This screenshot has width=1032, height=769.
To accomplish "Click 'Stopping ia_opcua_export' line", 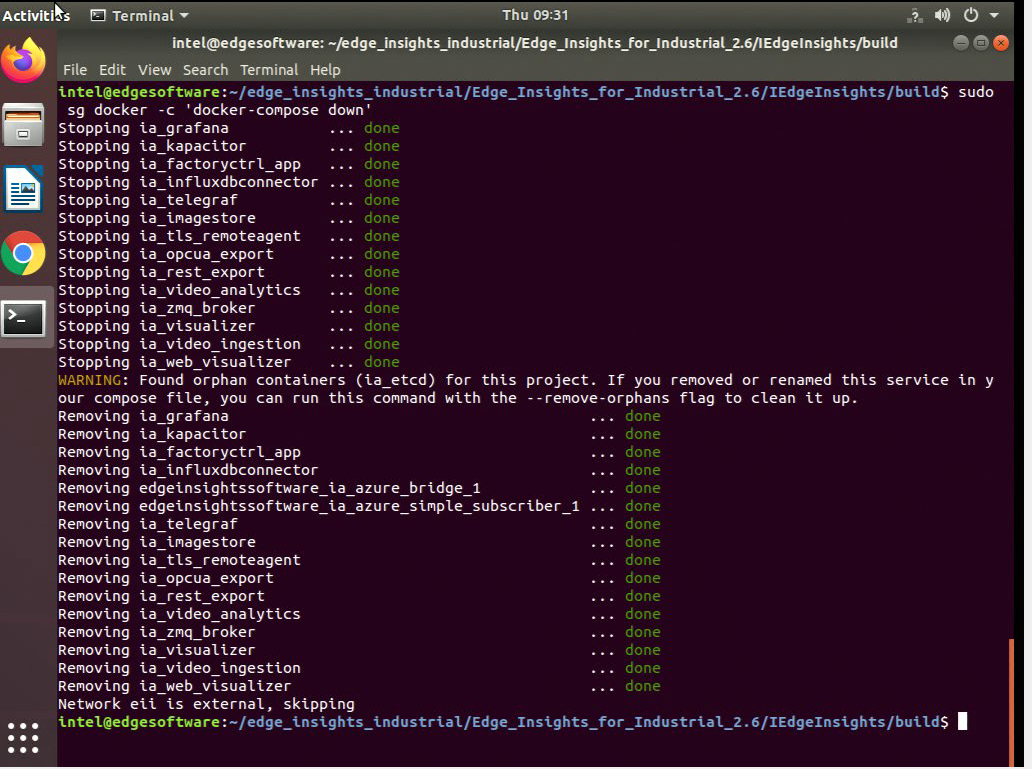I will click(x=228, y=254).
